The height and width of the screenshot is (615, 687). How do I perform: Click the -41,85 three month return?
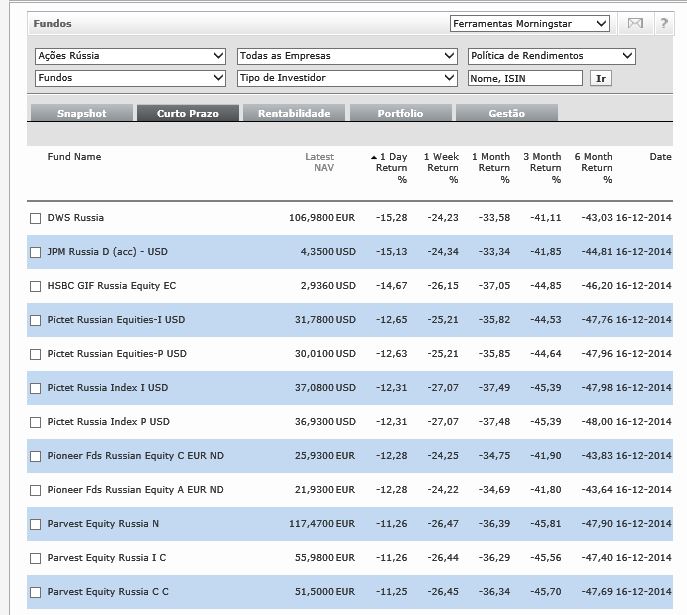545,252
